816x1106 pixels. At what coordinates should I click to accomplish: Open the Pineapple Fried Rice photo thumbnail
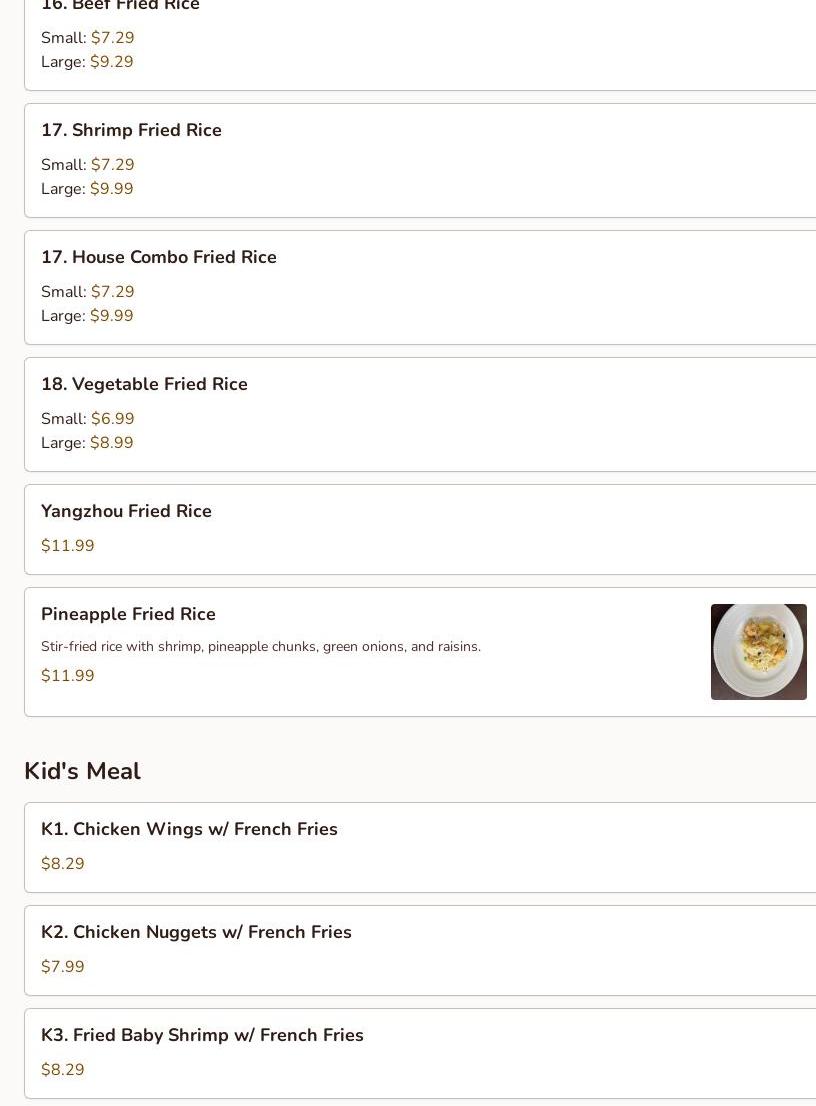pyautogui.click(x=758, y=652)
